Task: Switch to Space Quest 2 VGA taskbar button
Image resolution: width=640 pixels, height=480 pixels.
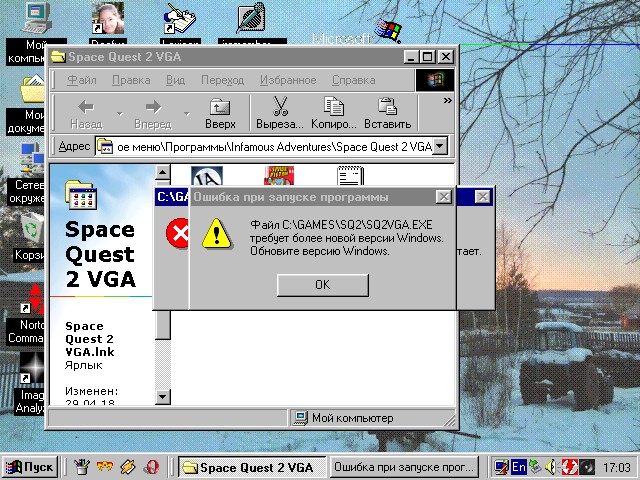Action: tap(252, 467)
